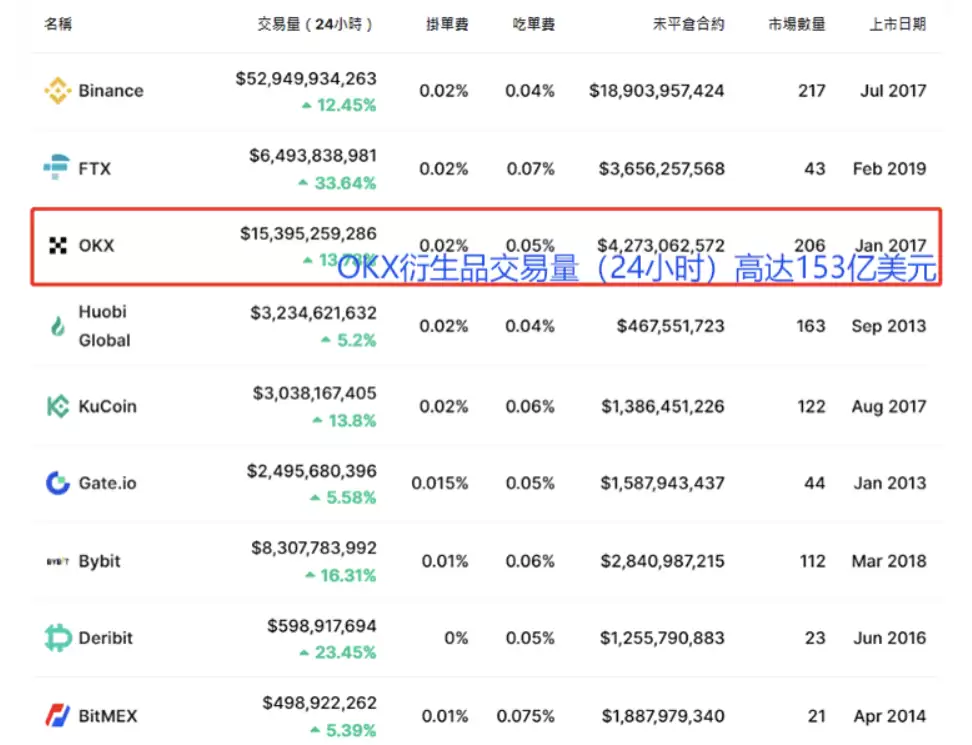972x745 pixels.
Task: Click the Huobi Global leaf logo
Action: tap(57, 325)
